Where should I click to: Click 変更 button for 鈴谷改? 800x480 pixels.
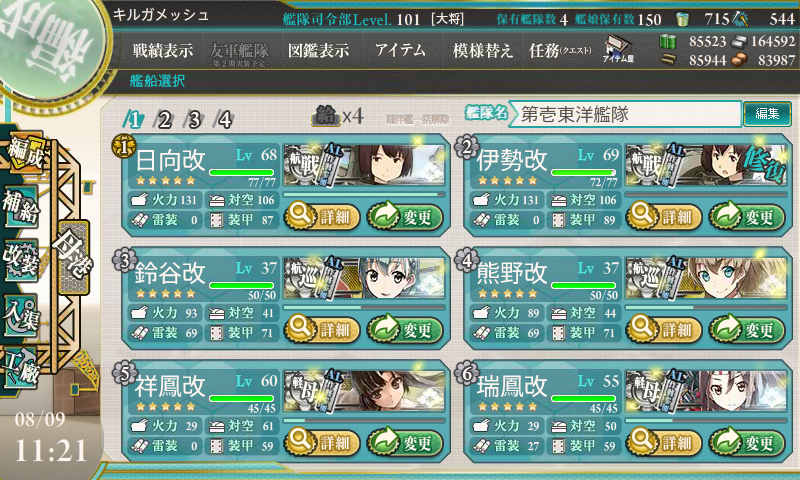[x=406, y=330]
